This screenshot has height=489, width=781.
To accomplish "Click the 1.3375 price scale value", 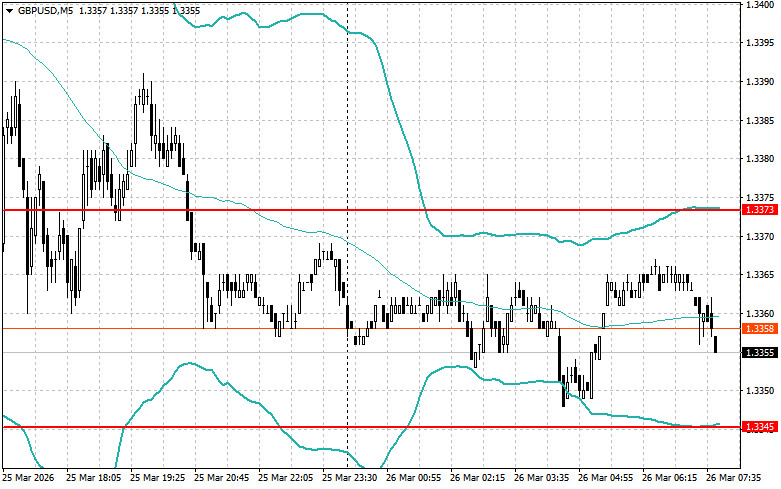I will click(760, 198).
